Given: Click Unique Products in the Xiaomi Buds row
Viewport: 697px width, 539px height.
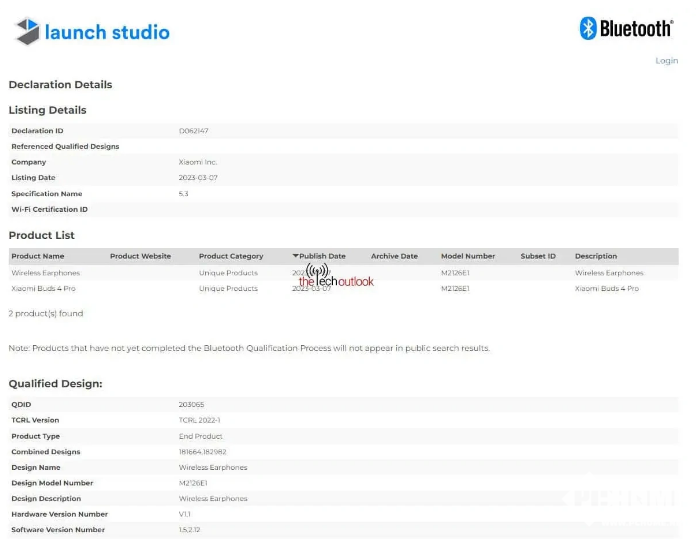Looking at the screenshot, I should pyautogui.click(x=228, y=288).
